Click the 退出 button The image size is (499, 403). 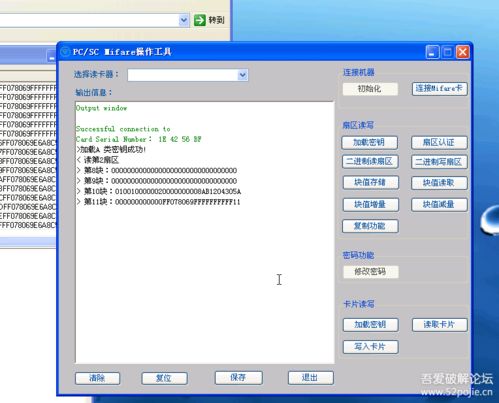(310, 378)
